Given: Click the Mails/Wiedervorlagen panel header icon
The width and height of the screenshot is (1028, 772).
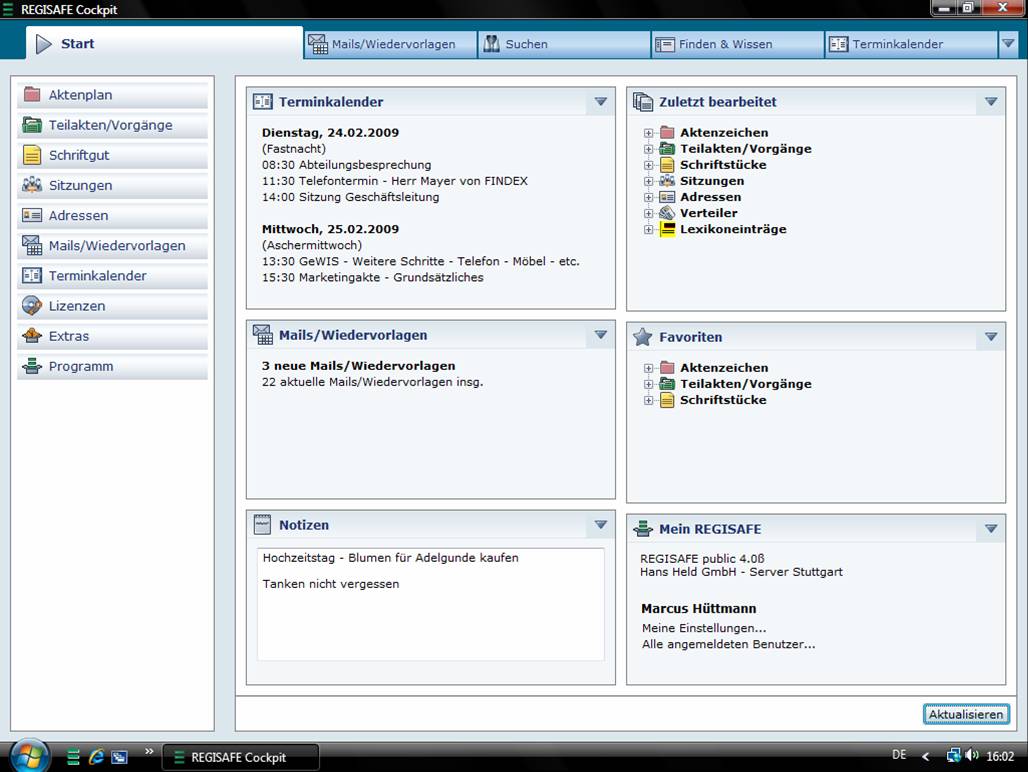Looking at the screenshot, I should pos(263,334).
